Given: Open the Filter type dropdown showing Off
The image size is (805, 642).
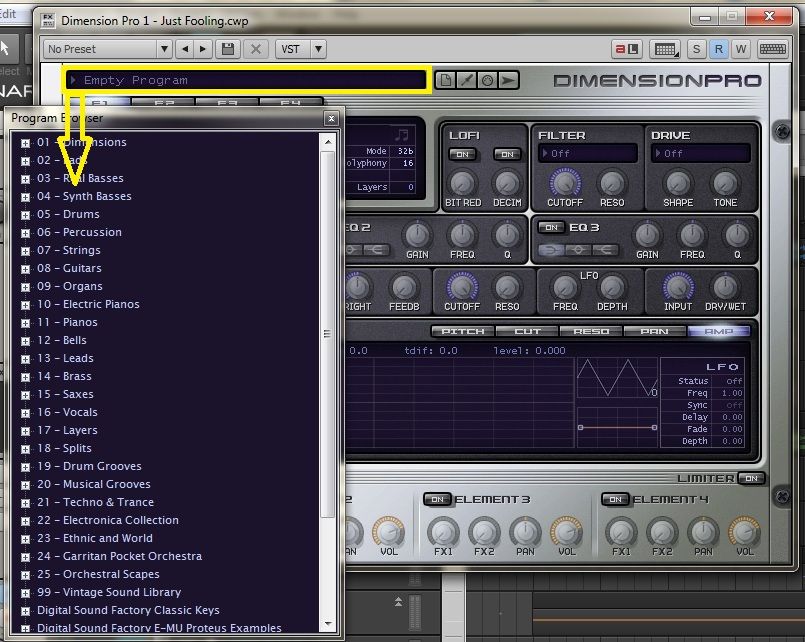Looking at the screenshot, I should coord(588,151).
